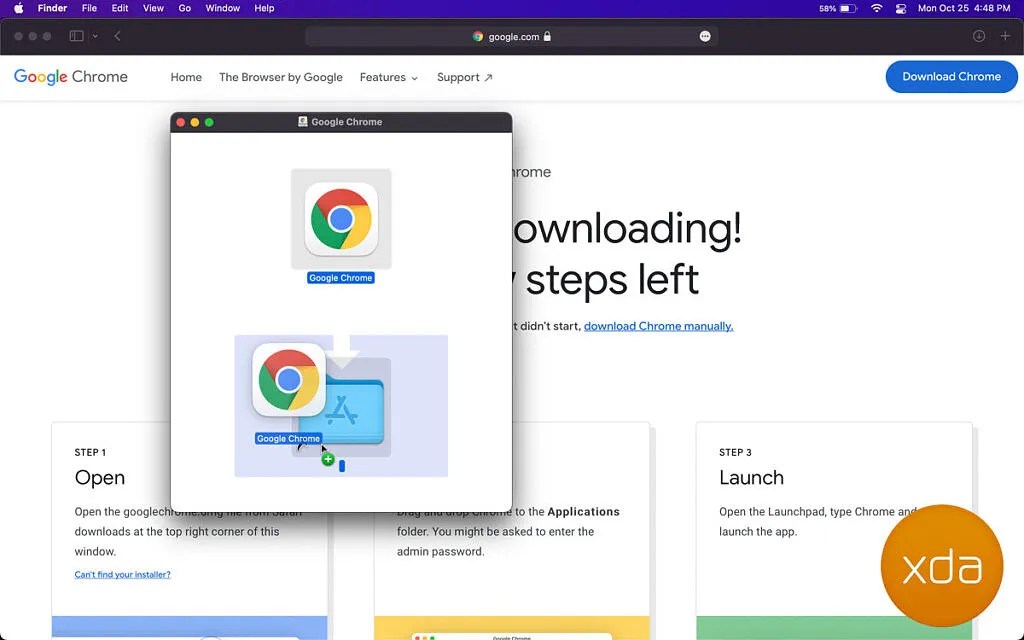The height and width of the screenshot is (640, 1024).
Task: Open the download Chrome manually link
Action: pyautogui.click(x=658, y=325)
